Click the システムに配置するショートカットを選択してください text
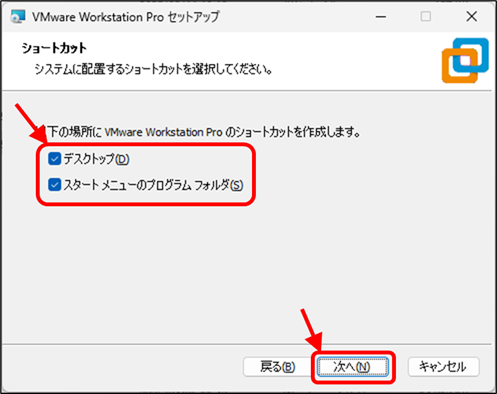The width and height of the screenshot is (497, 394). tap(153, 69)
